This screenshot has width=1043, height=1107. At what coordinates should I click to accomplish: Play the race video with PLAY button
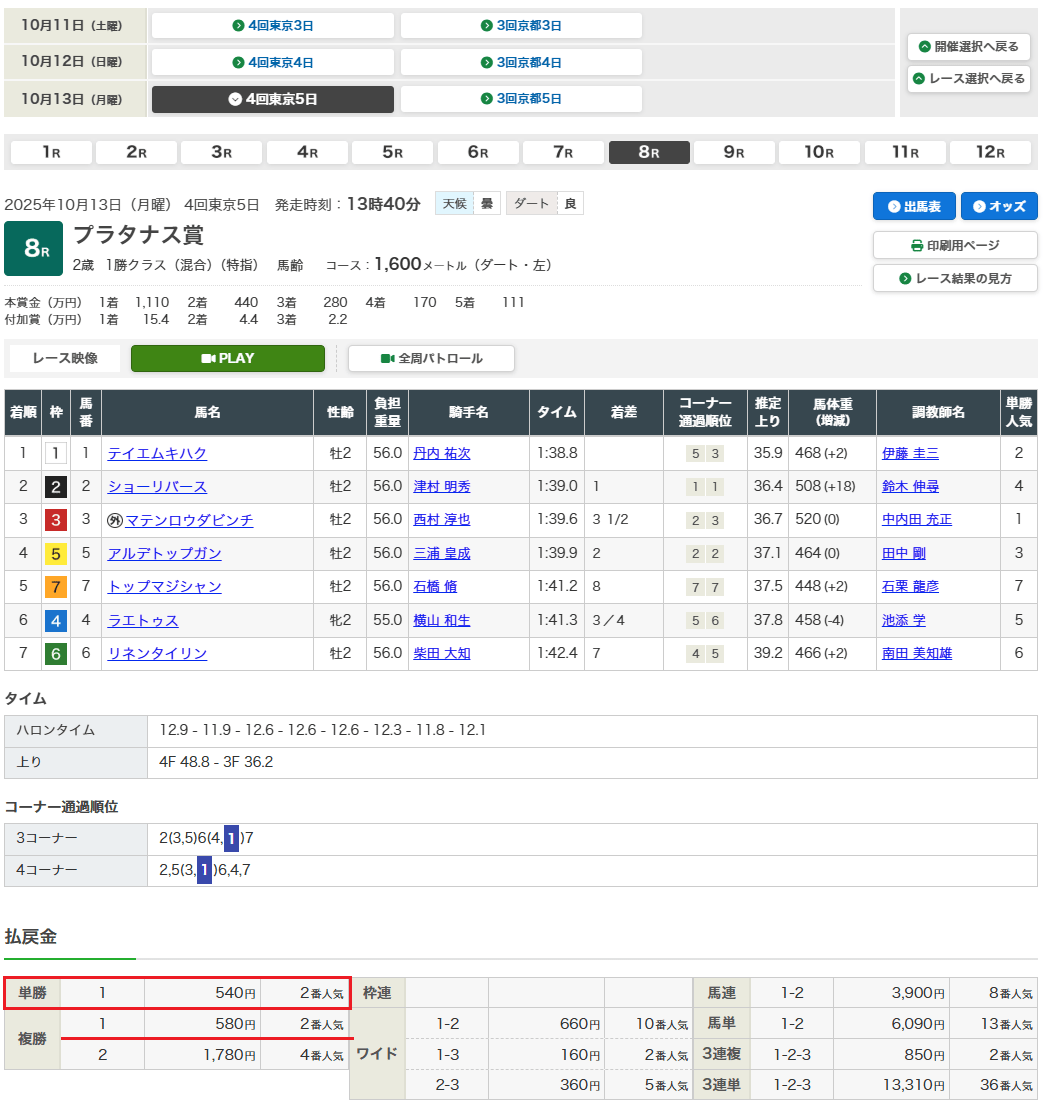227,358
